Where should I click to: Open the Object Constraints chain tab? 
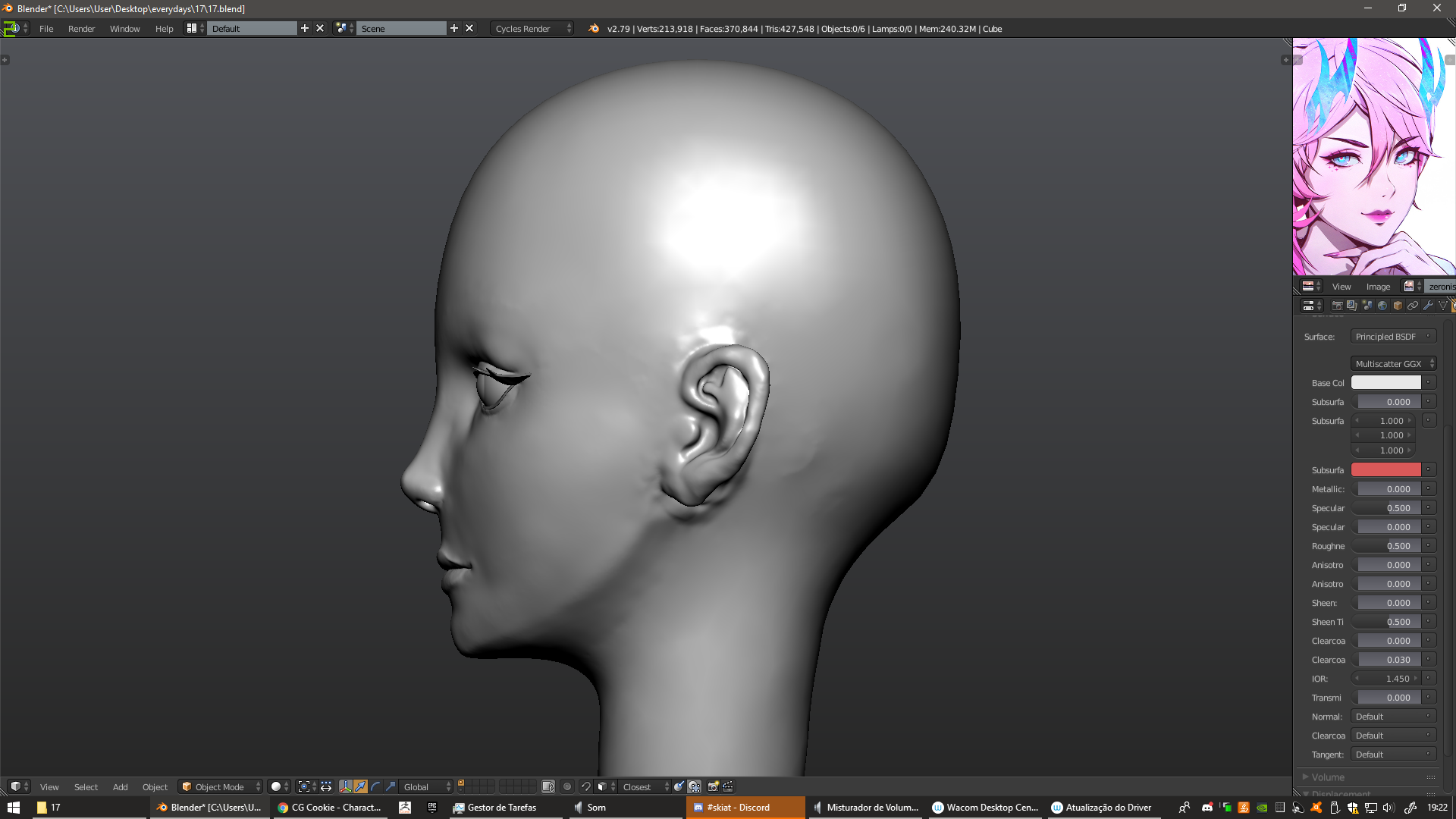tap(1413, 306)
